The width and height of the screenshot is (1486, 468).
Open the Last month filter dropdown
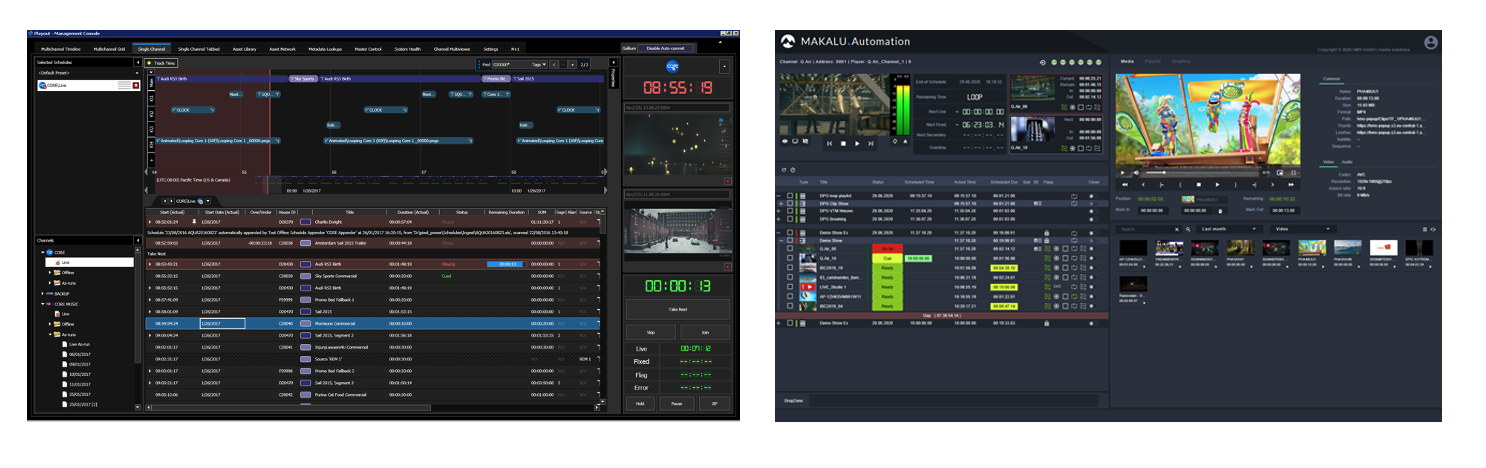tap(1229, 229)
